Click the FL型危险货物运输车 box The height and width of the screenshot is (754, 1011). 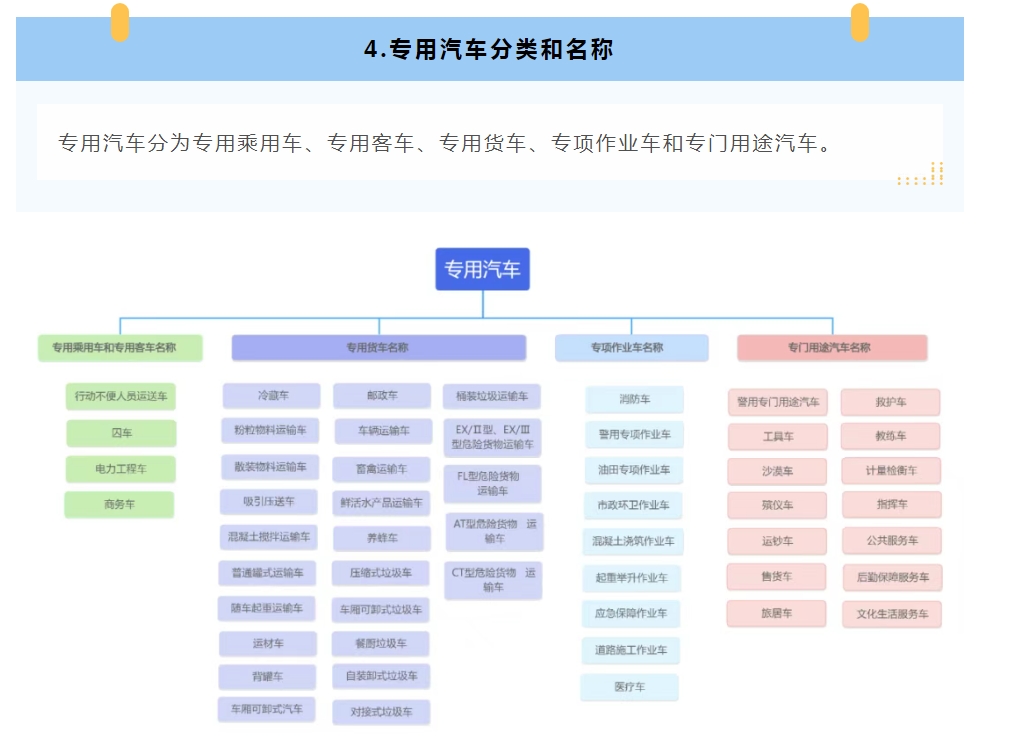click(x=493, y=484)
